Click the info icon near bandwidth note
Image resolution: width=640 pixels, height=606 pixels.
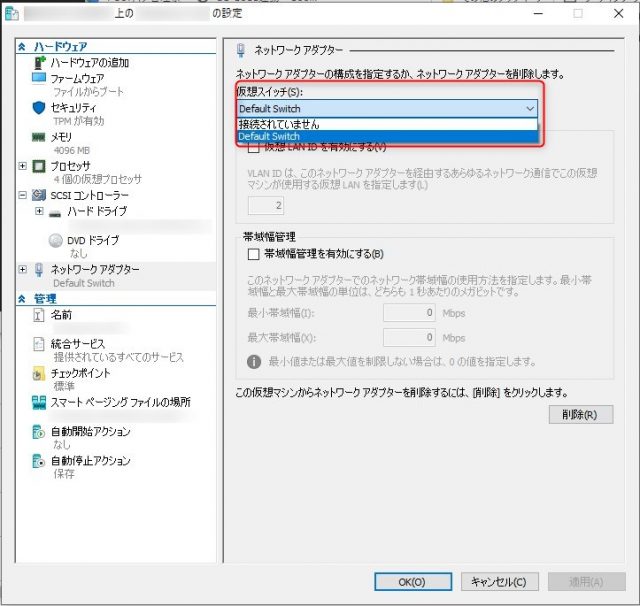point(254,362)
